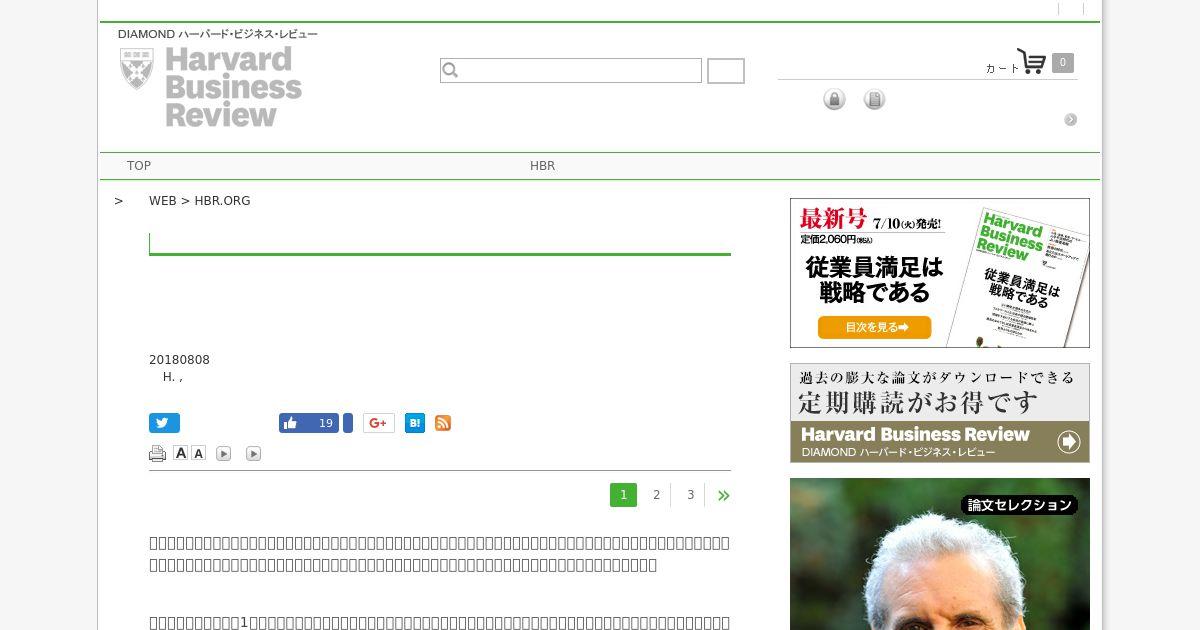Bookmark with Hatena B! icon
The width and height of the screenshot is (1200, 630).
415,423
